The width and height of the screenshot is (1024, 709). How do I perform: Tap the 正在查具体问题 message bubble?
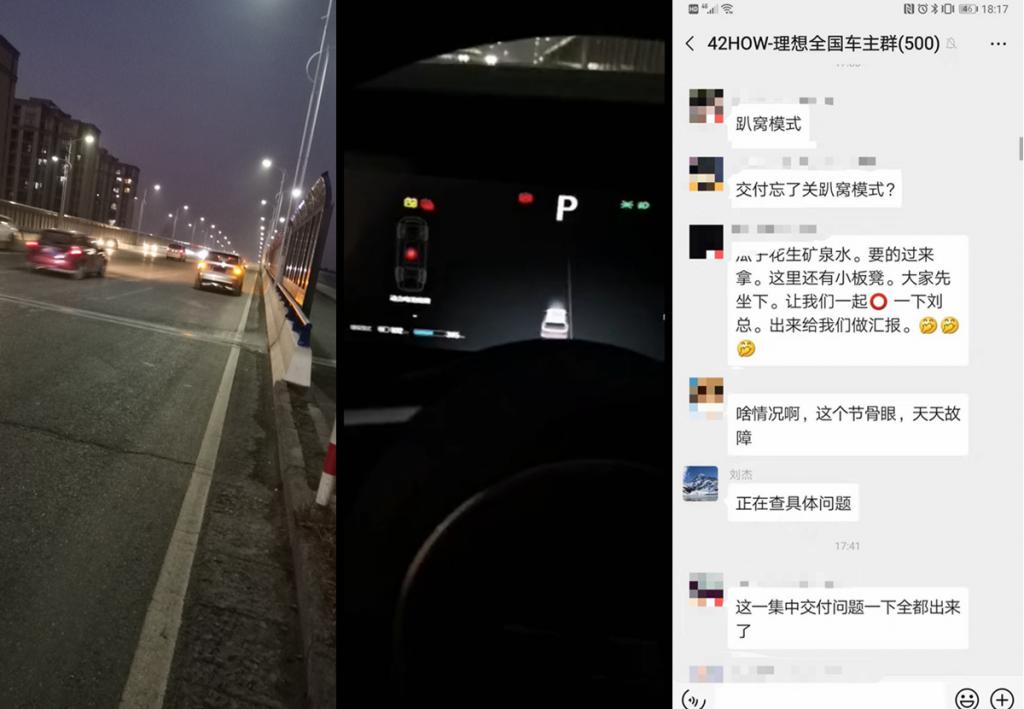click(x=793, y=503)
